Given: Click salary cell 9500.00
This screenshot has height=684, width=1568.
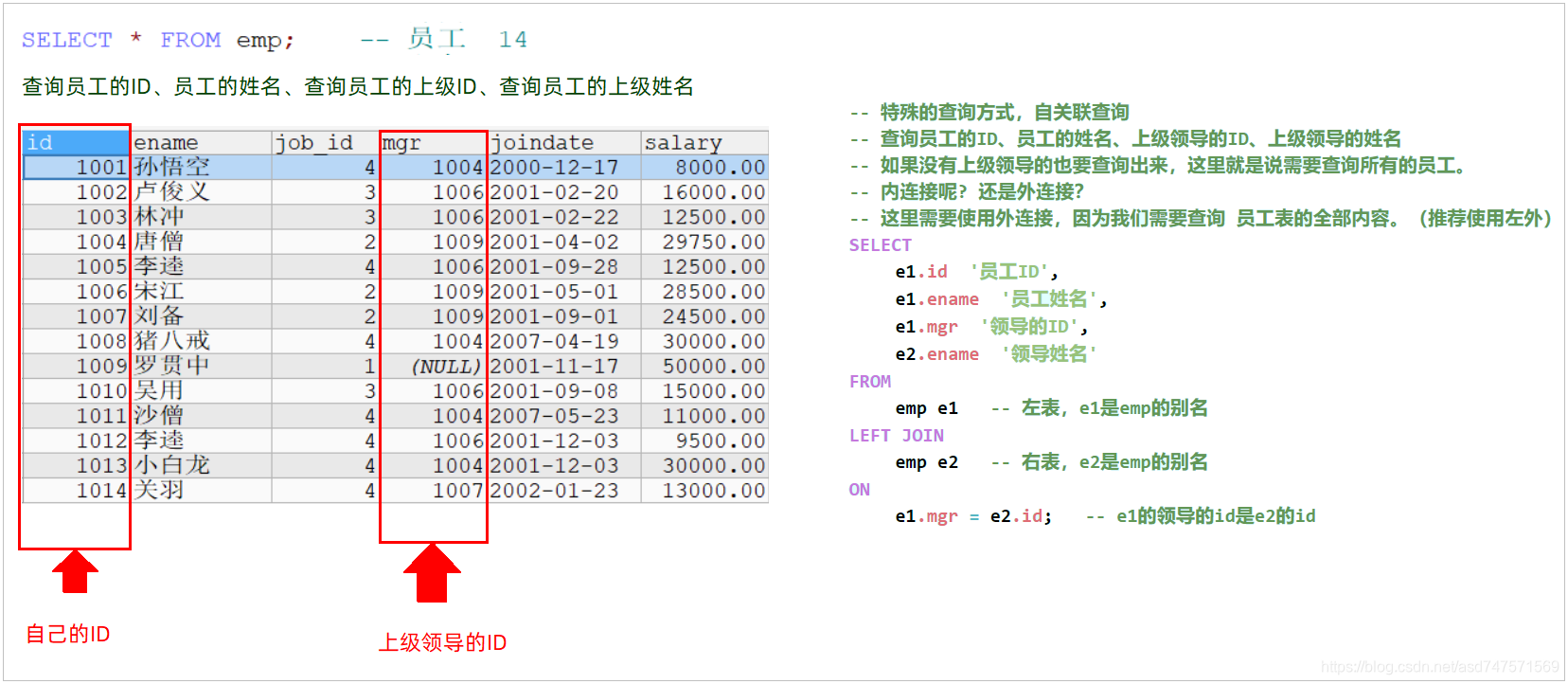Looking at the screenshot, I should [704, 441].
